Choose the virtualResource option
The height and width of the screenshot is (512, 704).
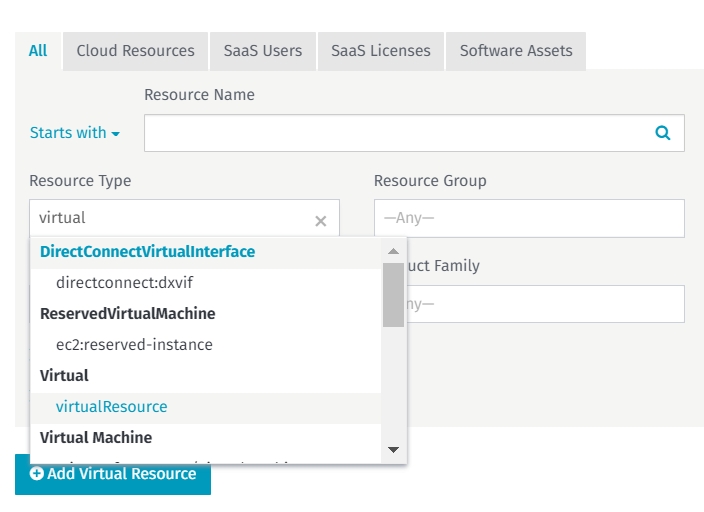tap(112, 407)
